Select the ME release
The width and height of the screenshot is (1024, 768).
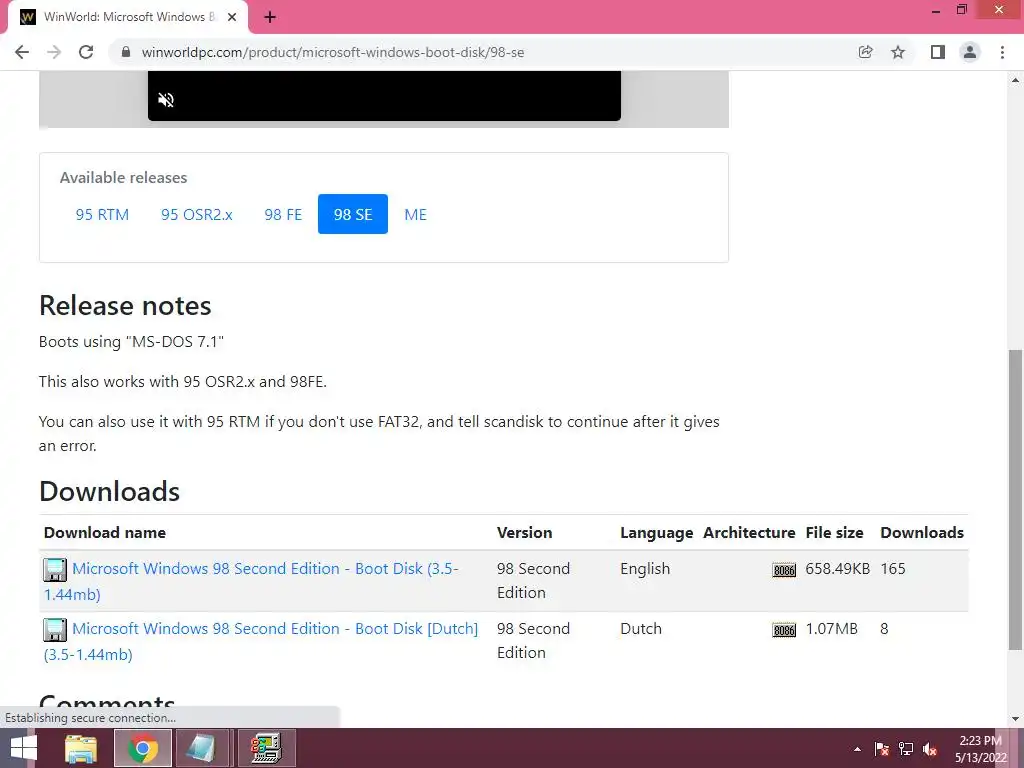click(415, 214)
